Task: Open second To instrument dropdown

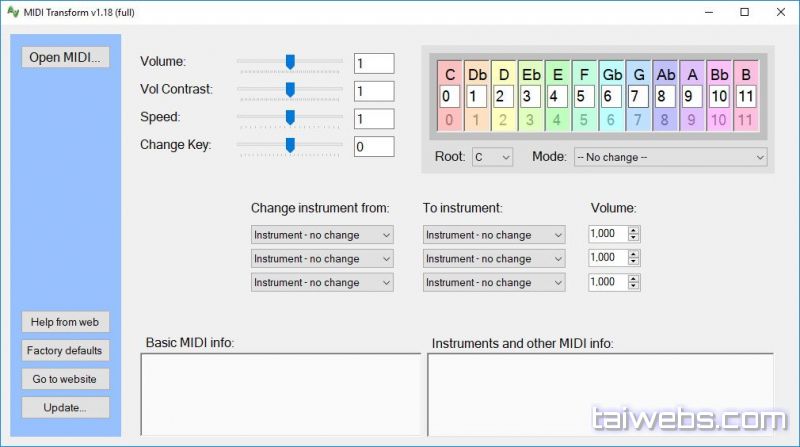Action: pos(494,258)
